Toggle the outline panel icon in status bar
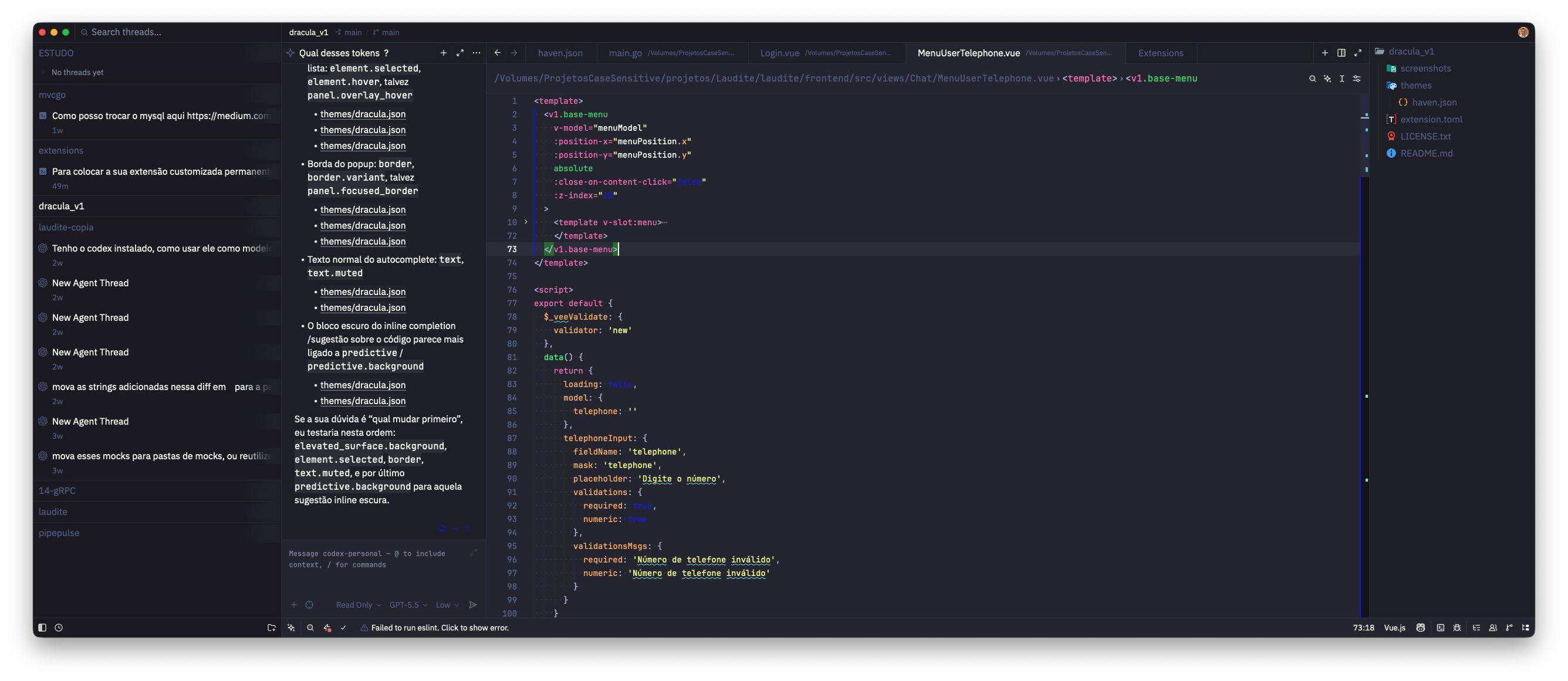 click(1476, 628)
